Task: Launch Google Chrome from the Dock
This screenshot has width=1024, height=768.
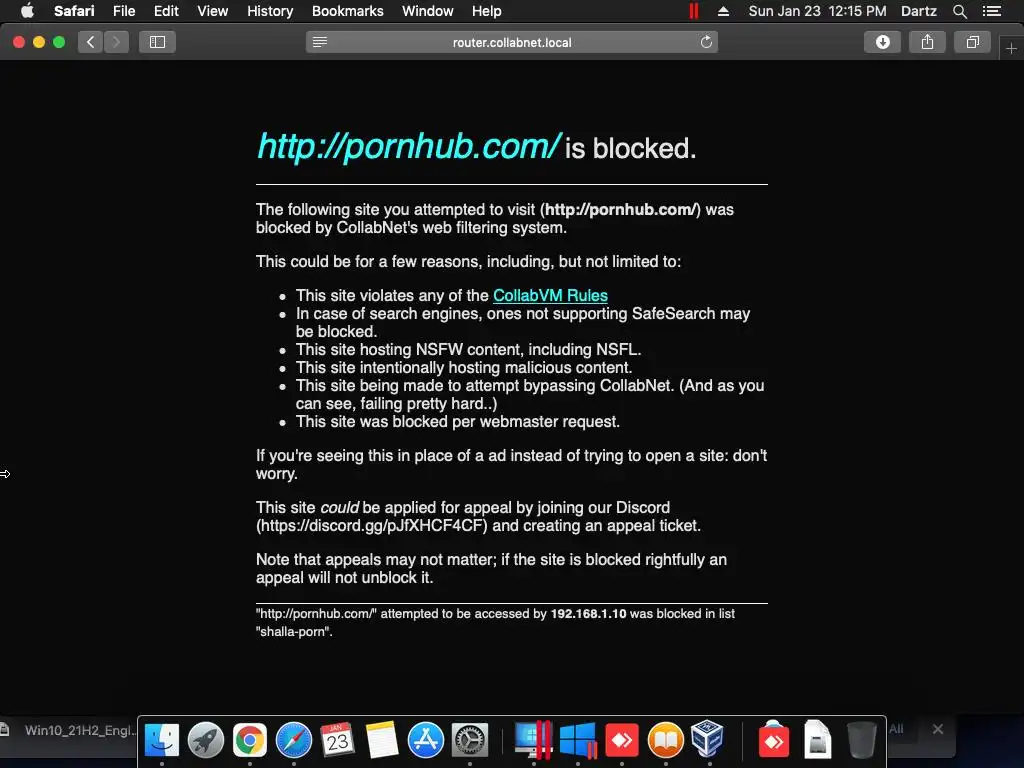Action: click(250, 740)
